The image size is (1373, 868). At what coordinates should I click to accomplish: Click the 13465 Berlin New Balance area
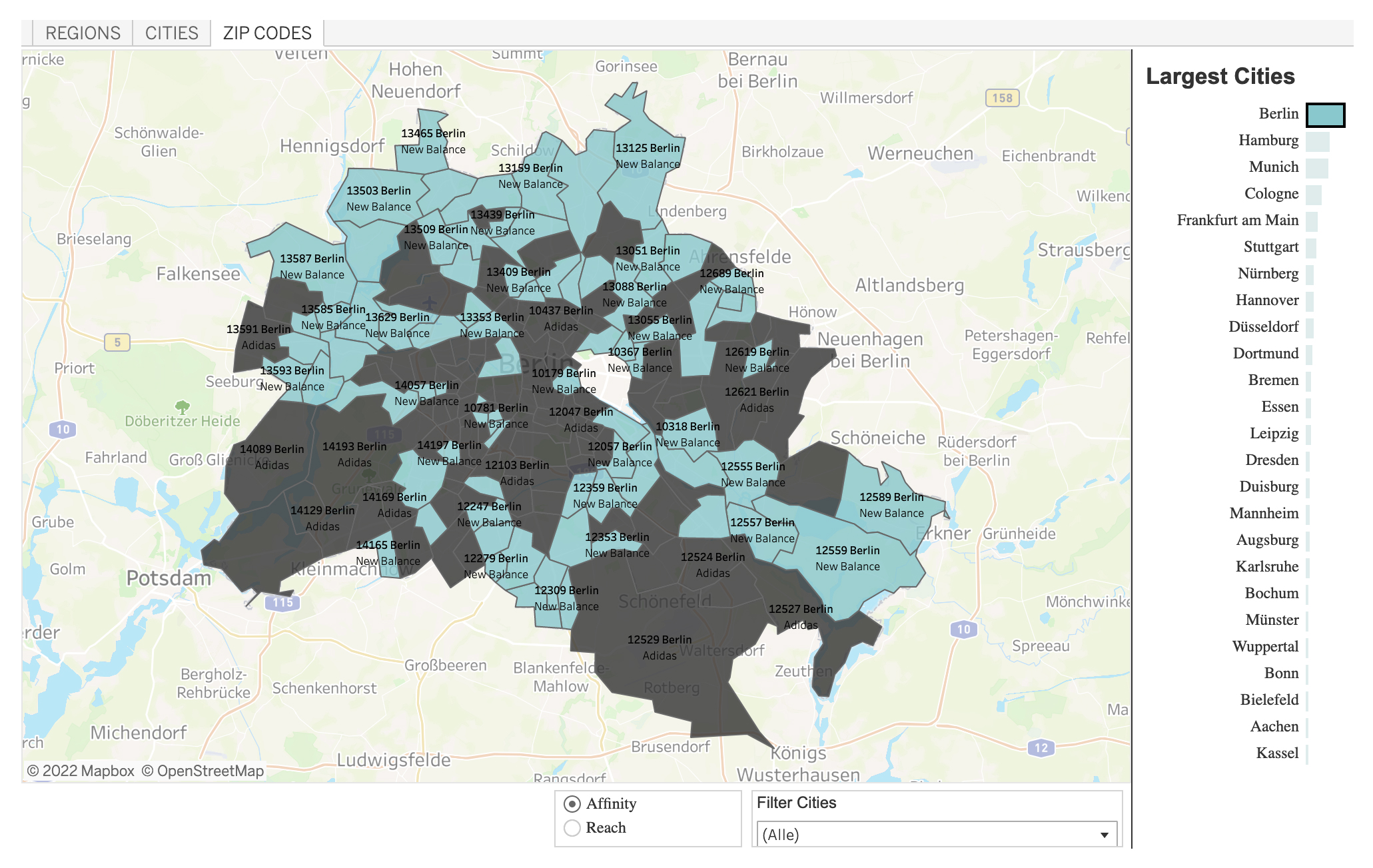click(x=433, y=141)
